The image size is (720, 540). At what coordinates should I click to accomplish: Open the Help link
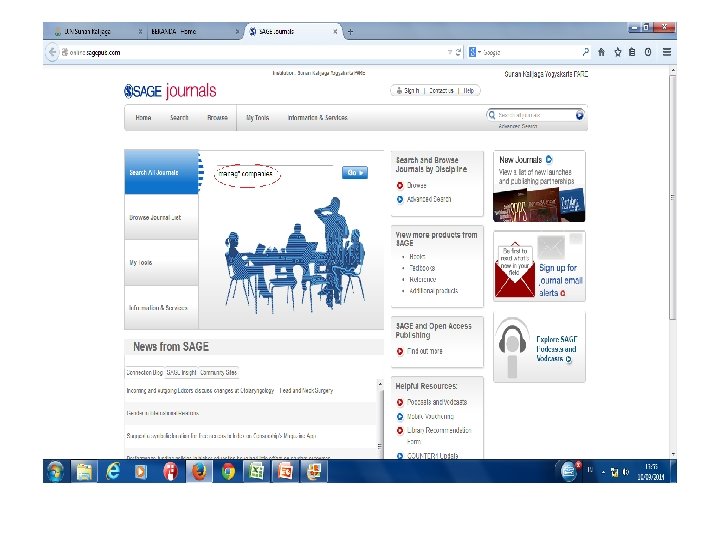[x=468, y=91]
